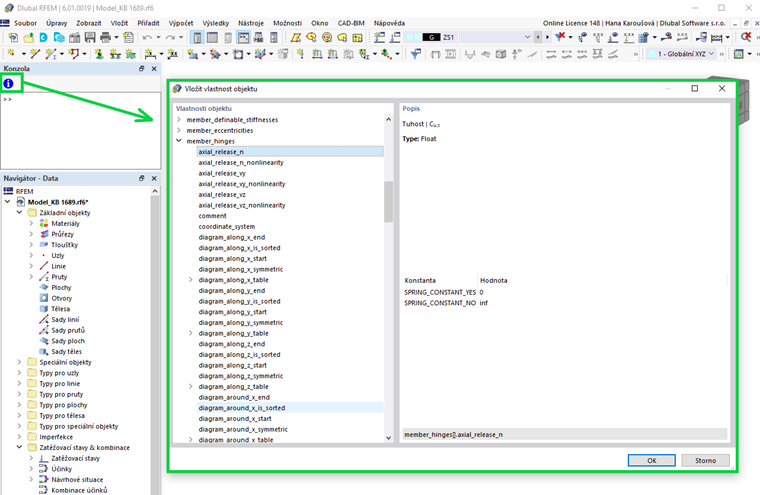Open the 1 - Globální XYZ dropdown
Viewport: 760px width, 495px height.
coord(712,53)
